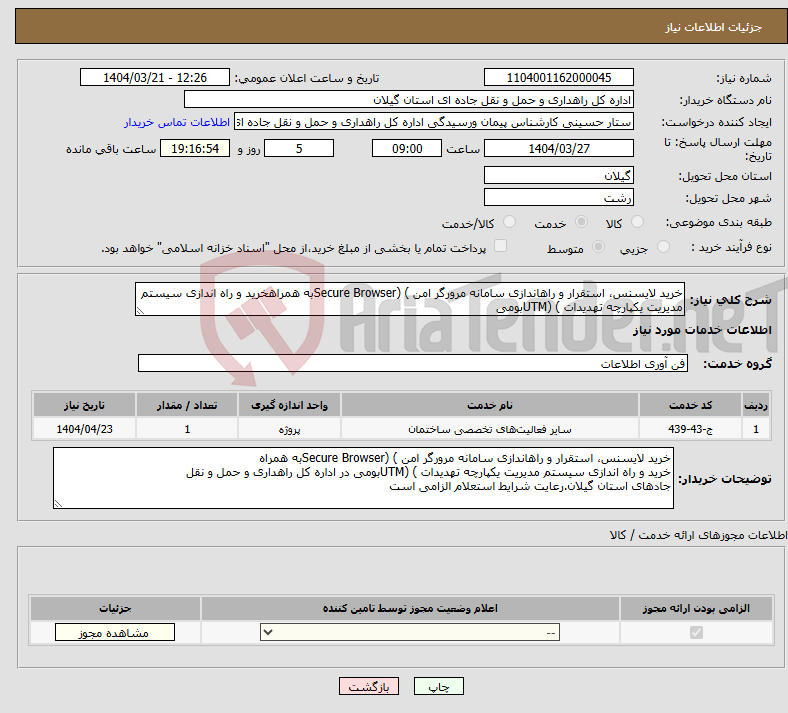Click the نام خدمت column header
The image size is (788, 713).
coord(489,405)
